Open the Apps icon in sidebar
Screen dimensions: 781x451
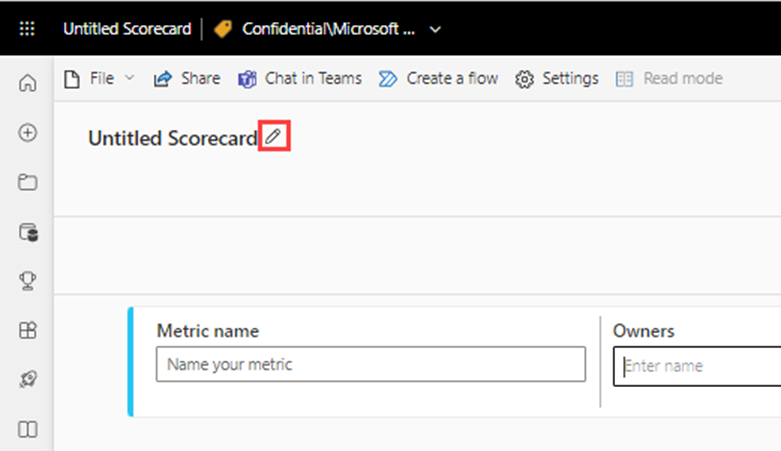coord(28,330)
